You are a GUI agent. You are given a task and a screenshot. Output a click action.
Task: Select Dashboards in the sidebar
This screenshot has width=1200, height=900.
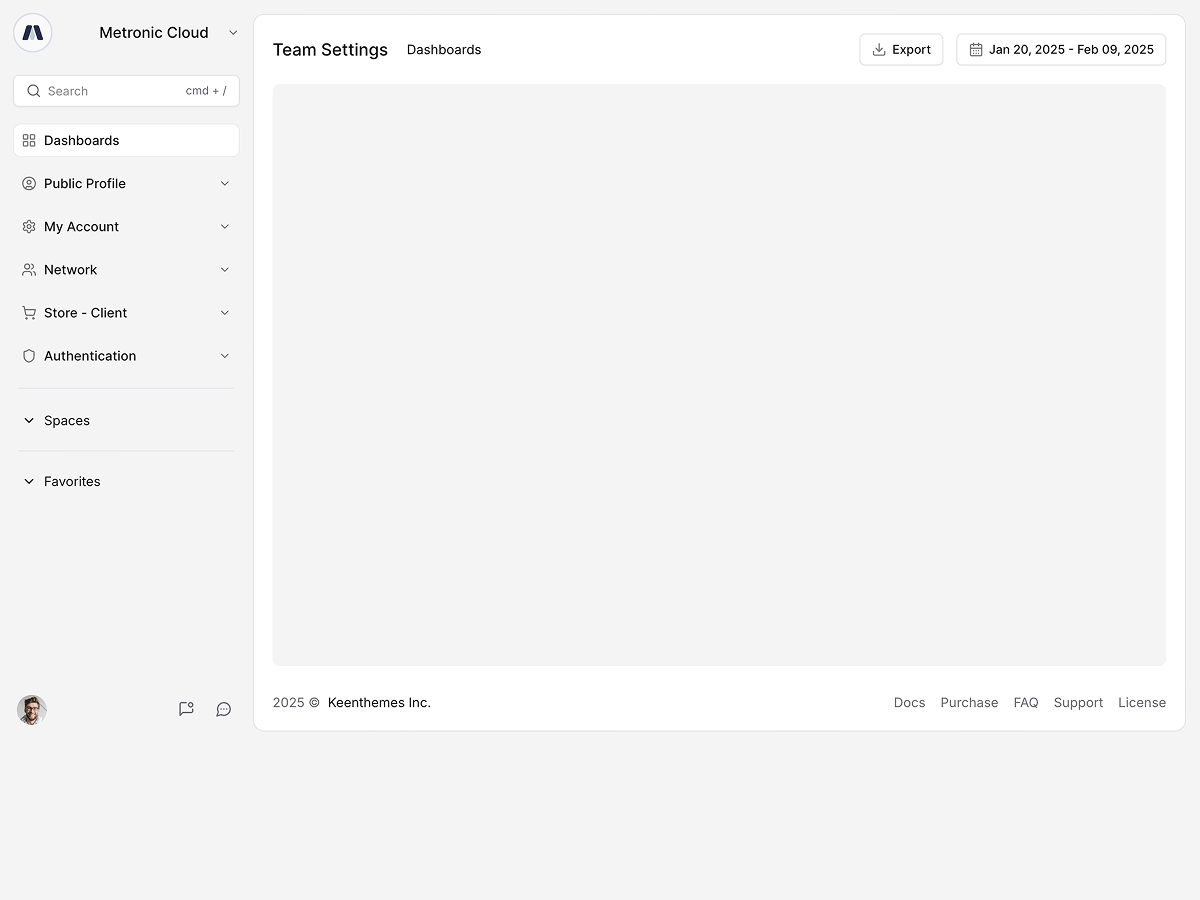coord(82,141)
